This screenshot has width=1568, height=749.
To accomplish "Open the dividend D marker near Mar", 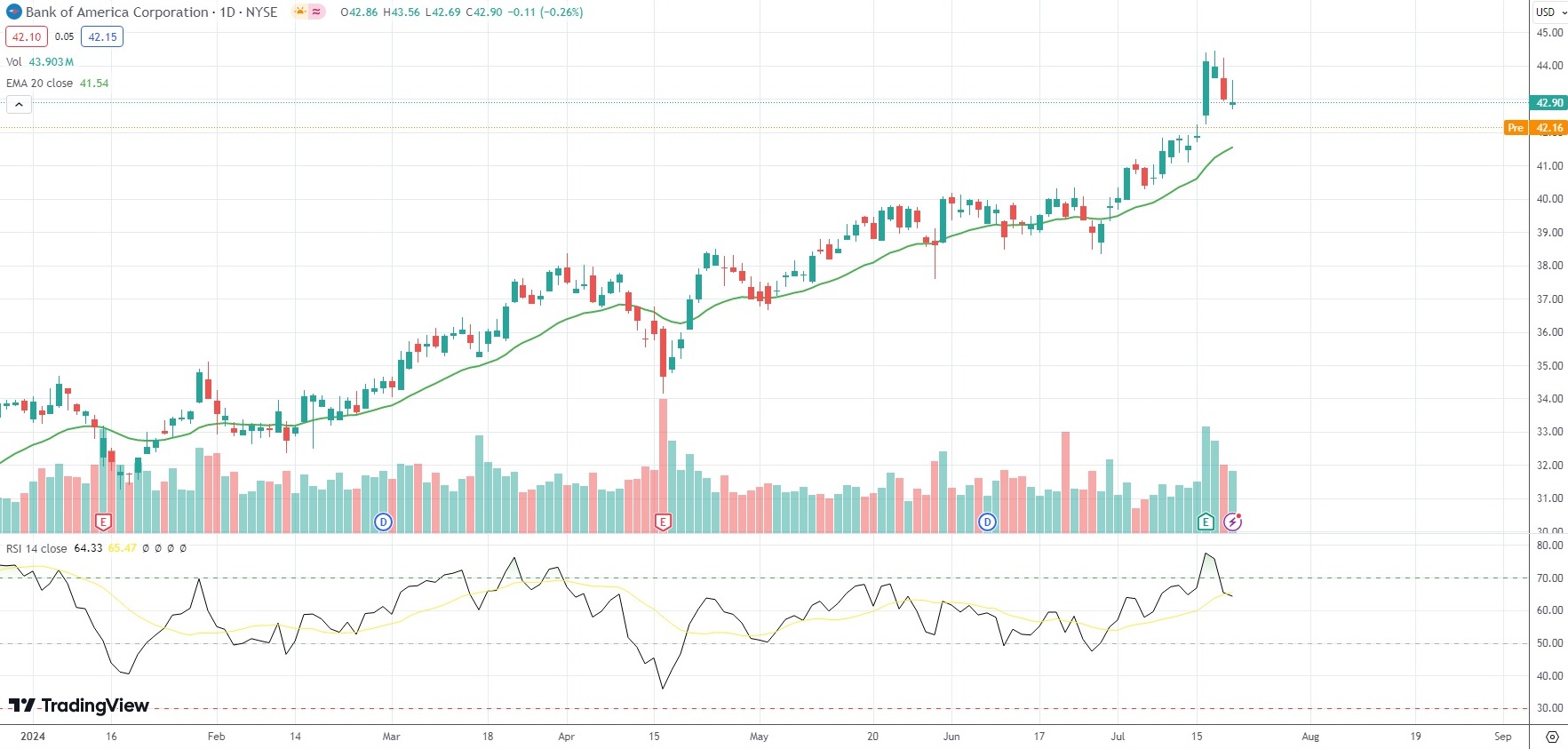I will tap(383, 522).
